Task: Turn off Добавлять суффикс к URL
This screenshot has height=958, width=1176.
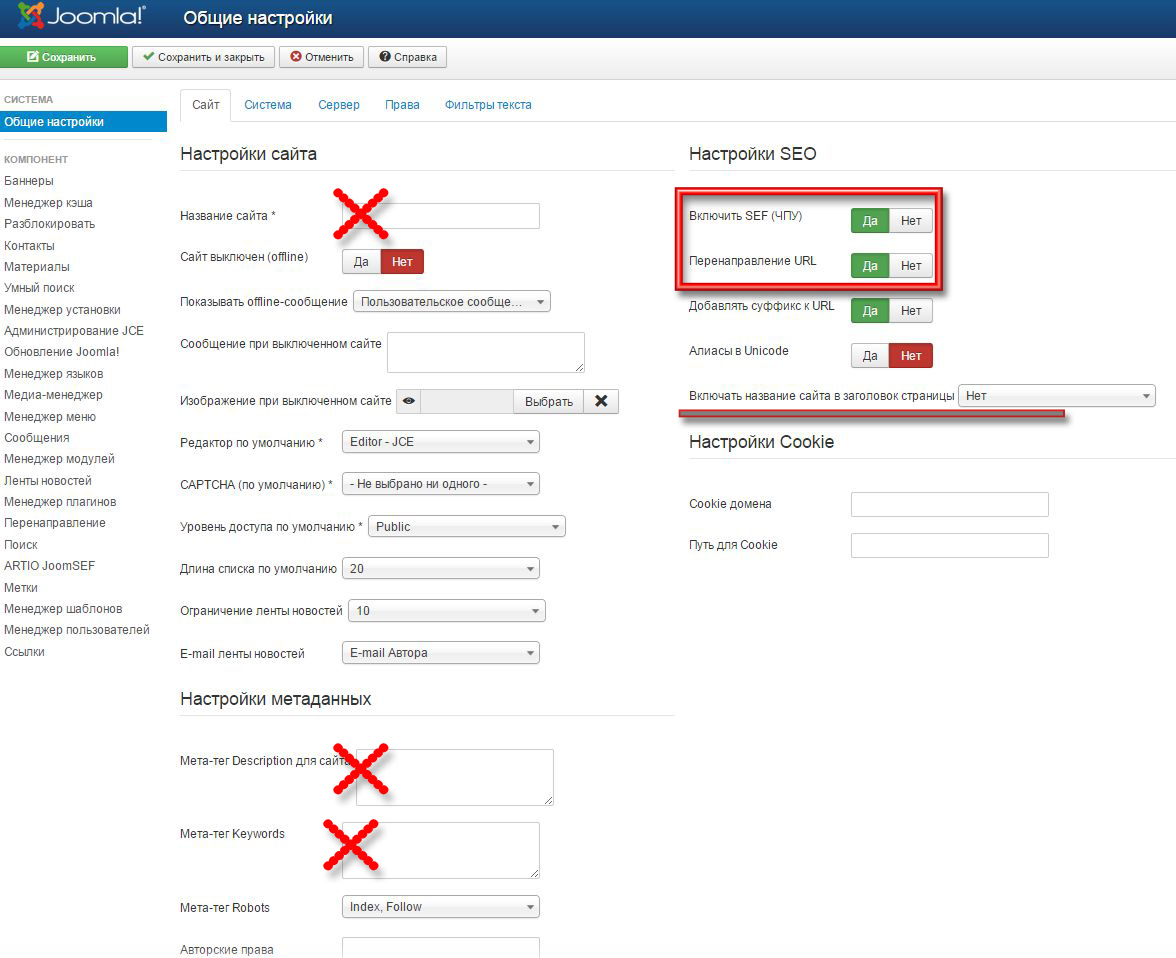Action: [x=911, y=310]
